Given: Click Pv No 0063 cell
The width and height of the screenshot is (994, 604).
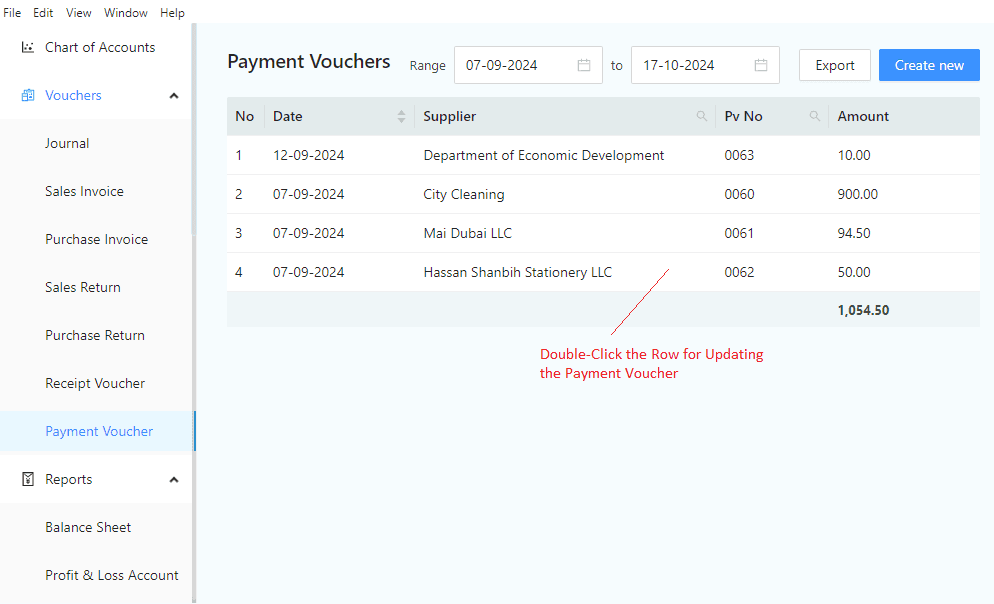Looking at the screenshot, I should click(x=739, y=155).
